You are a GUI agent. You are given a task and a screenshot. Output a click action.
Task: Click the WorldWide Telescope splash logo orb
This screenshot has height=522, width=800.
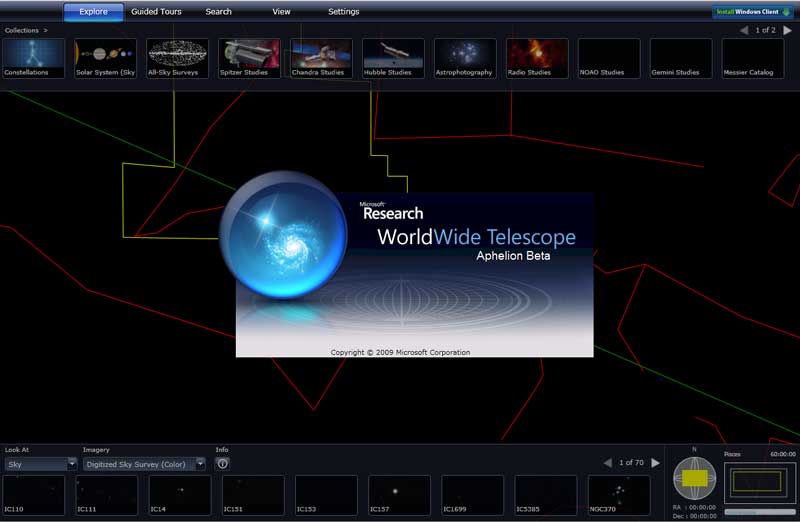pyautogui.click(x=284, y=235)
